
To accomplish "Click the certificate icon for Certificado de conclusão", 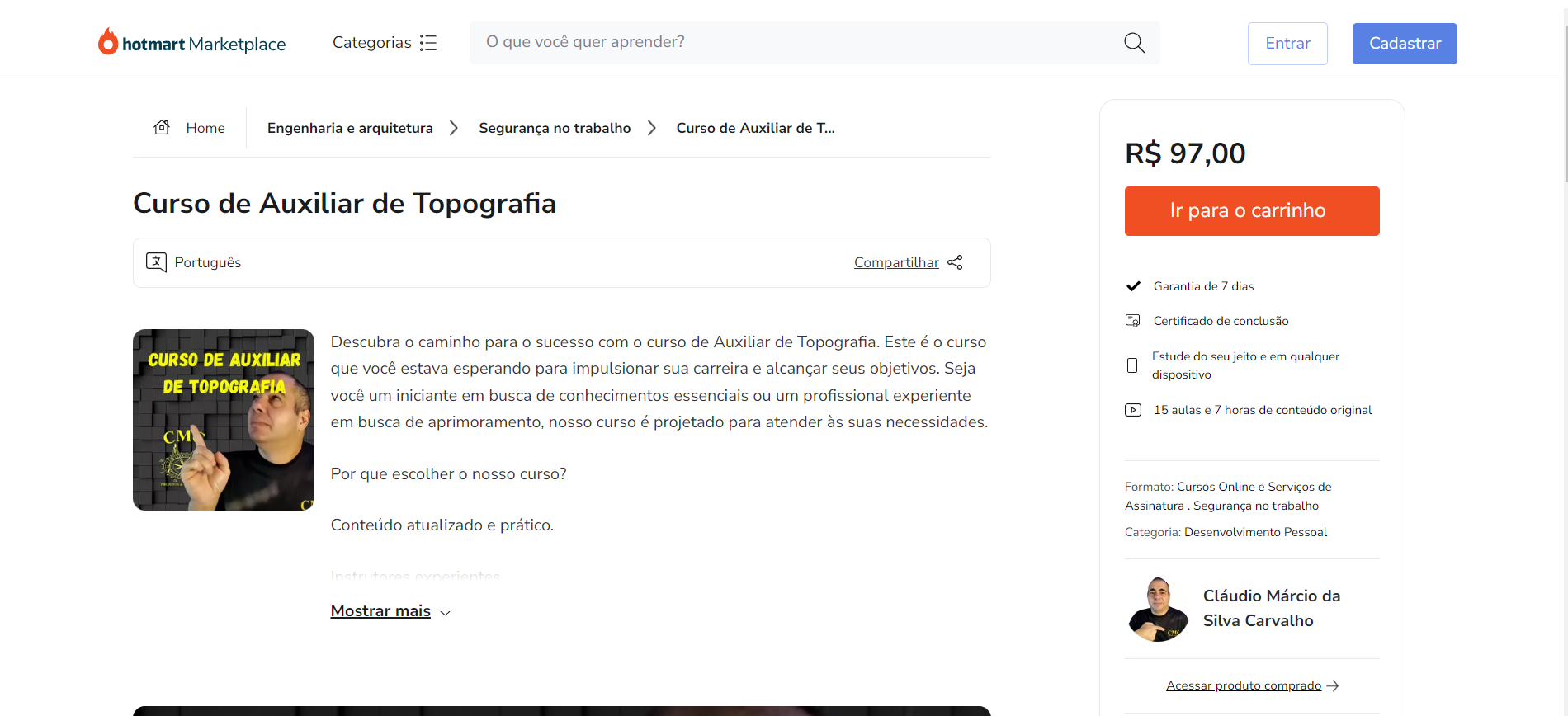I will (x=1133, y=321).
